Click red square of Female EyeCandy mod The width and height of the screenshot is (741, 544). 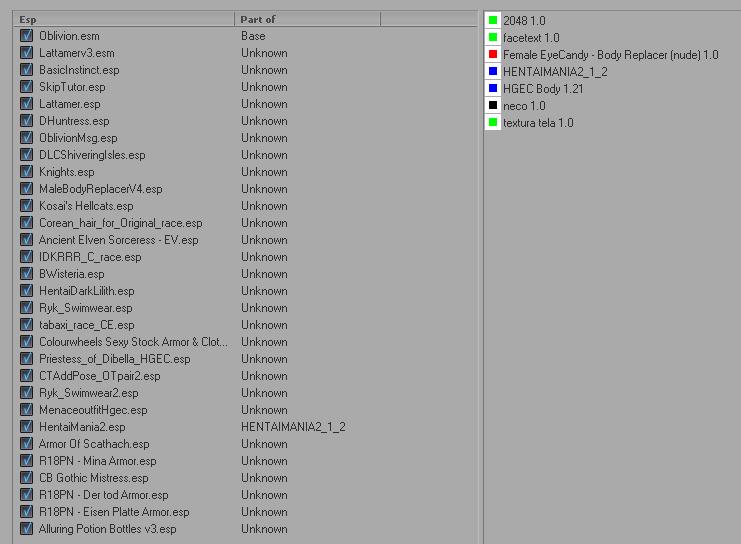click(493, 54)
